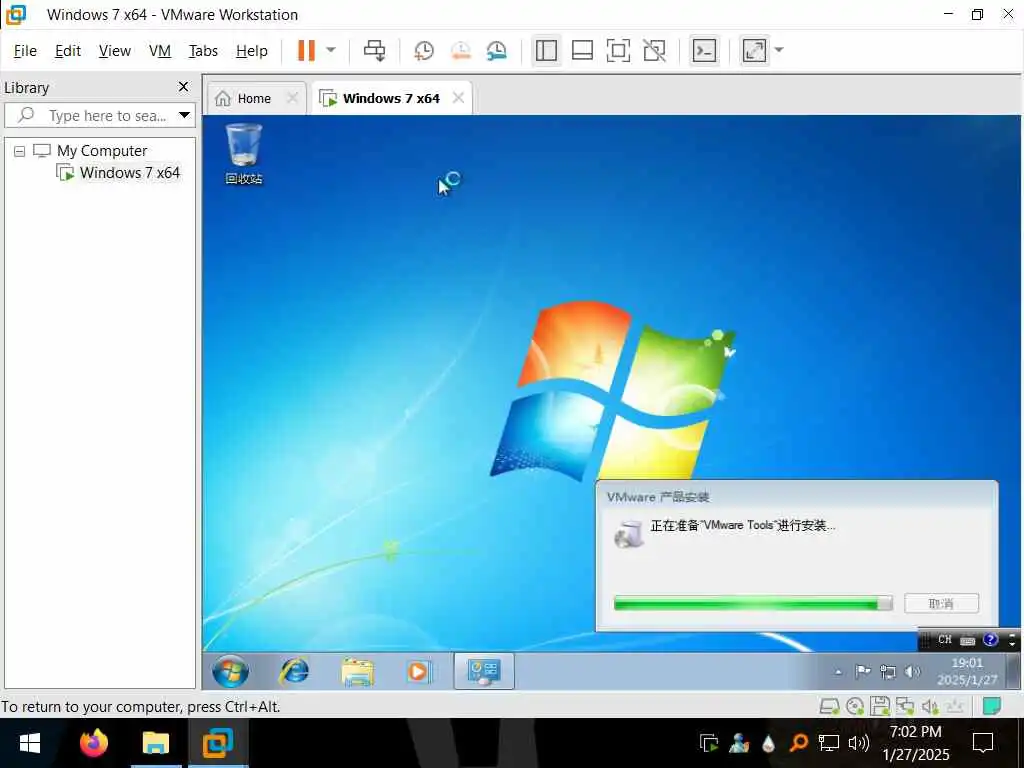Screen dimensions: 1024x768
Task: Select the Recycle Bin on guest desktop
Action: [244, 154]
